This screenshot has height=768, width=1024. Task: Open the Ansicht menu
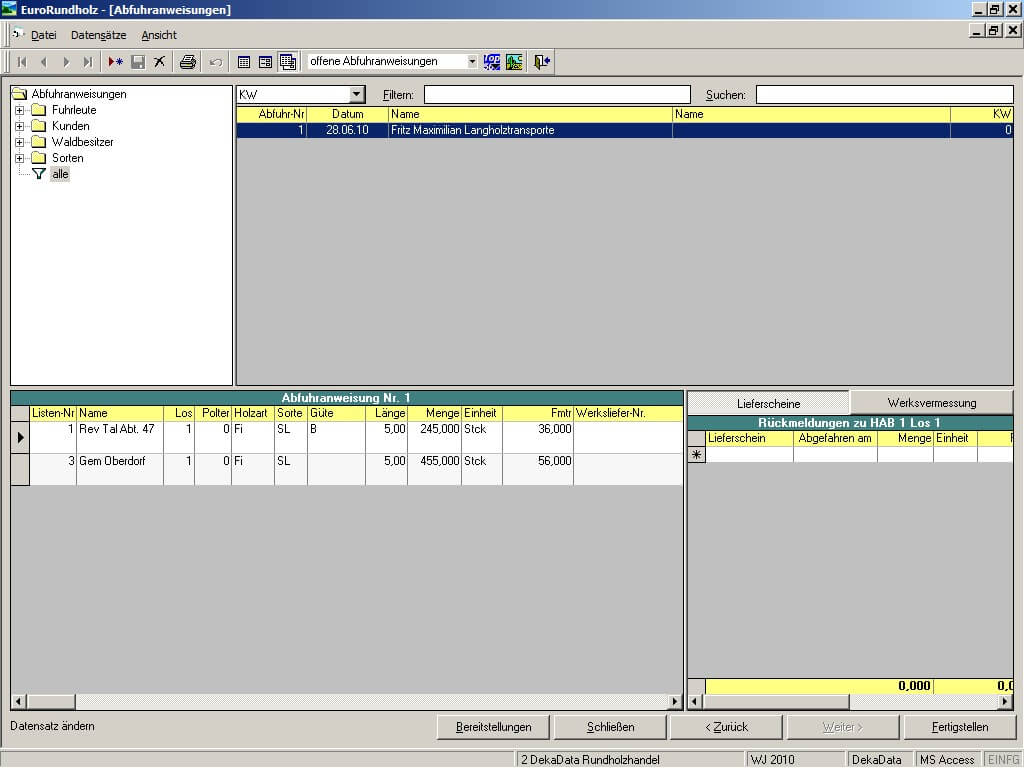159,35
